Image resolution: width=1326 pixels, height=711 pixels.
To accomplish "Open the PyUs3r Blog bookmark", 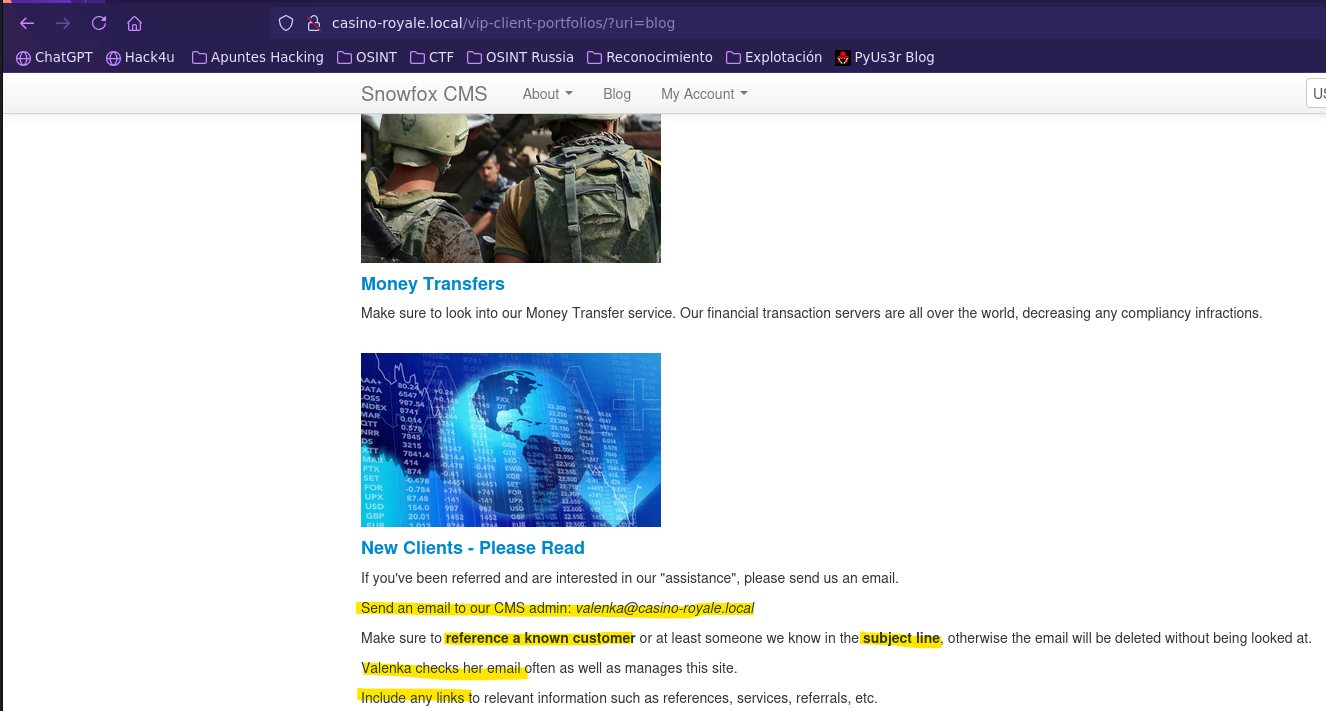I will (x=885, y=57).
